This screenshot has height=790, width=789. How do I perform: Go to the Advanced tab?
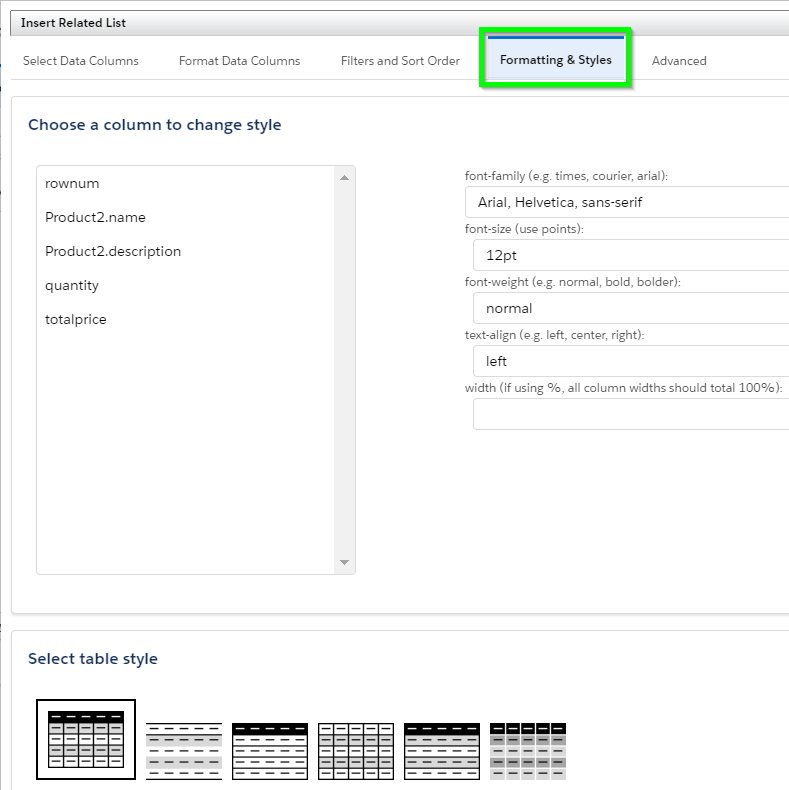click(x=679, y=61)
